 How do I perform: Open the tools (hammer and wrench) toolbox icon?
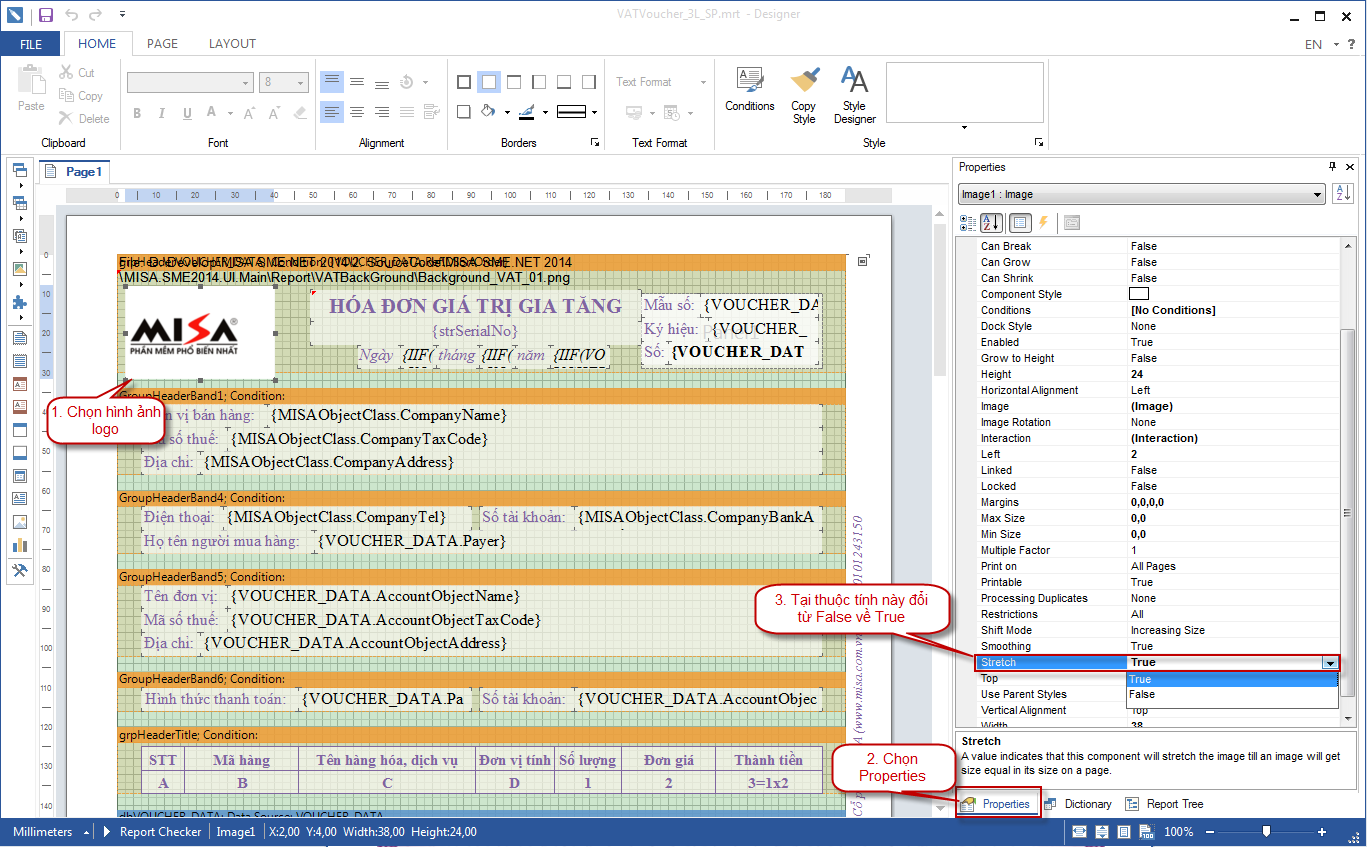(19, 570)
